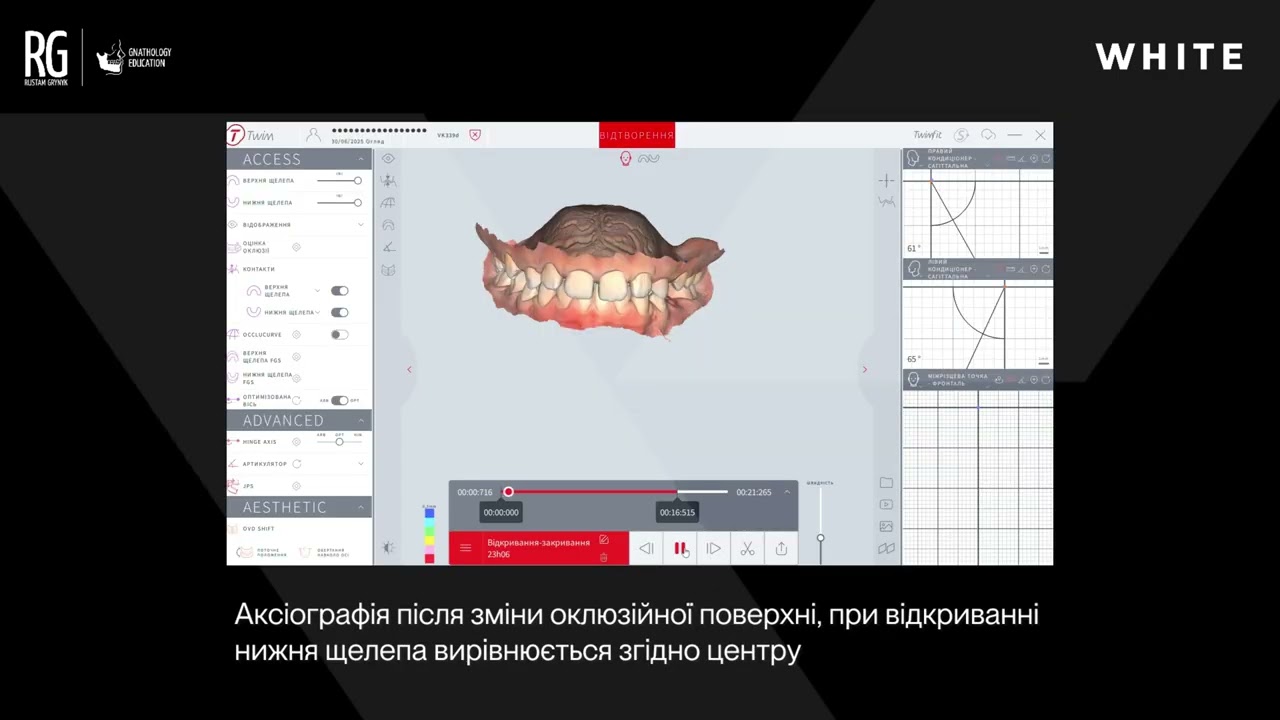Toggle Нижня щелепа contacts switch
Image resolution: width=1280 pixels, height=720 pixels.
tap(340, 312)
